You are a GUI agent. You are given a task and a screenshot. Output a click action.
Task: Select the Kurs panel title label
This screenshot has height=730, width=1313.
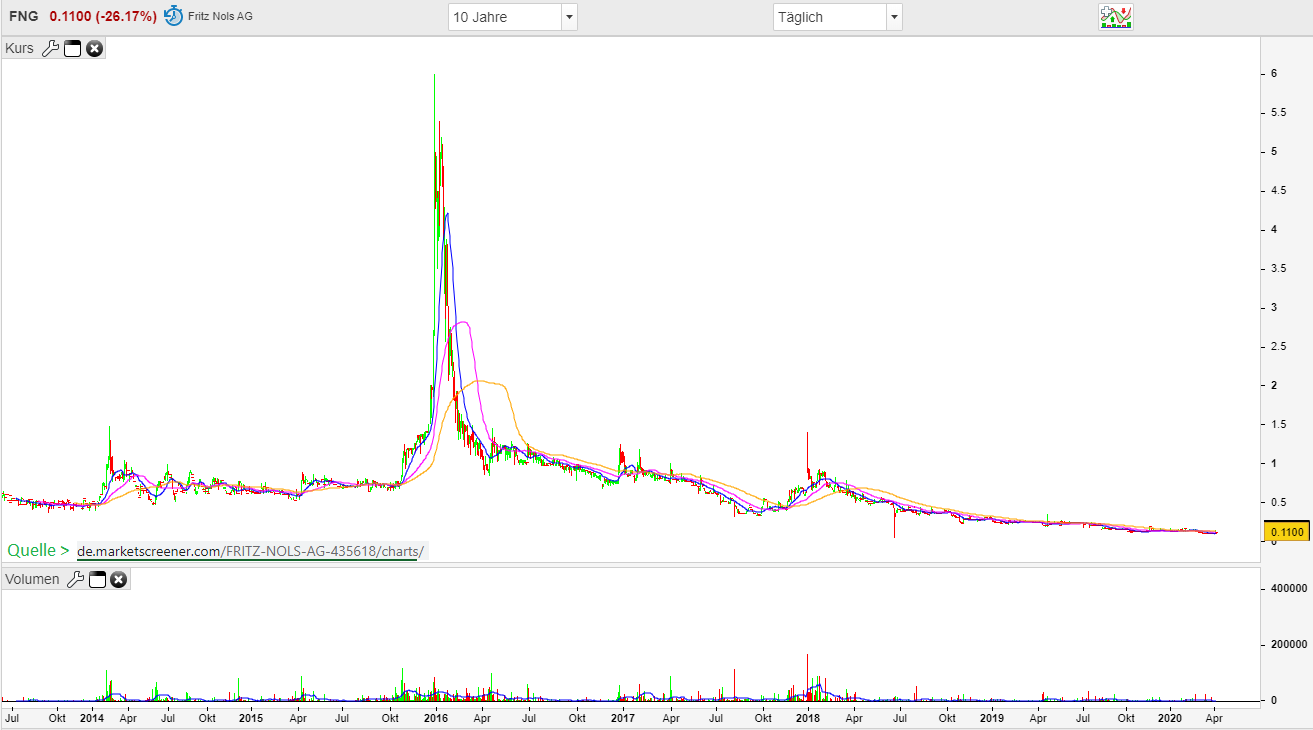tap(19, 48)
